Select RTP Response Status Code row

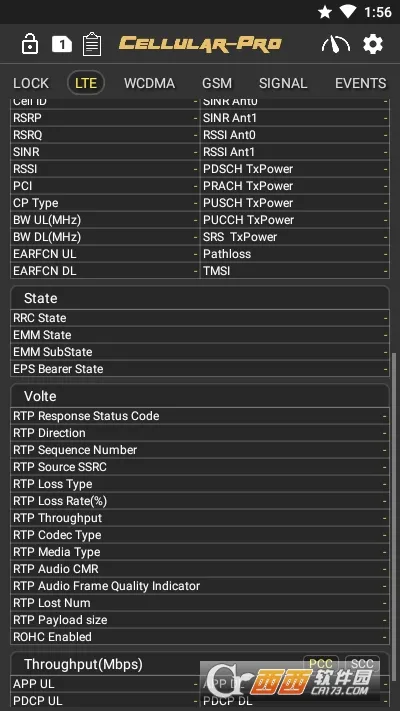(x=200, y=416)
